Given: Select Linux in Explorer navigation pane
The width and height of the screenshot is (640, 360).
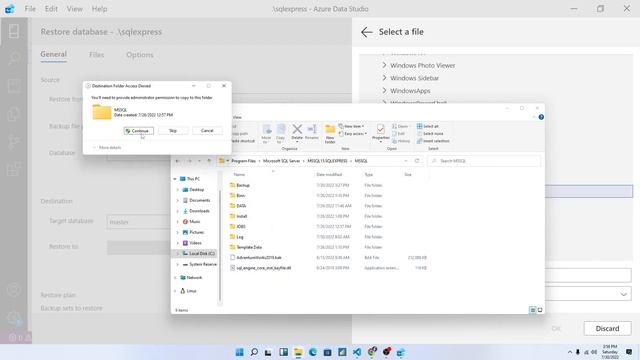Looking at the screenshot, I should (x=191, y=291).
